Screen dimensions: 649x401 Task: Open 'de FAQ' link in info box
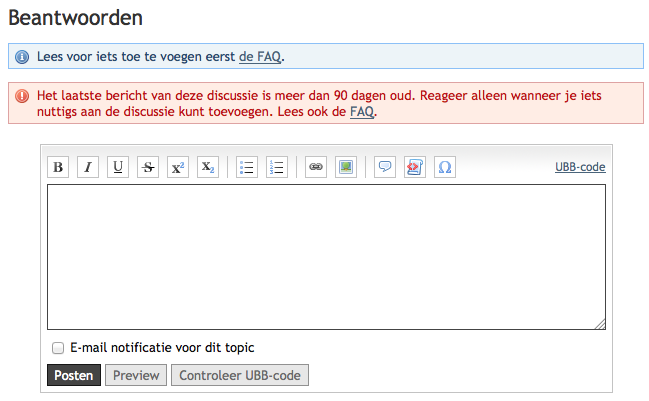coord(260,57)
